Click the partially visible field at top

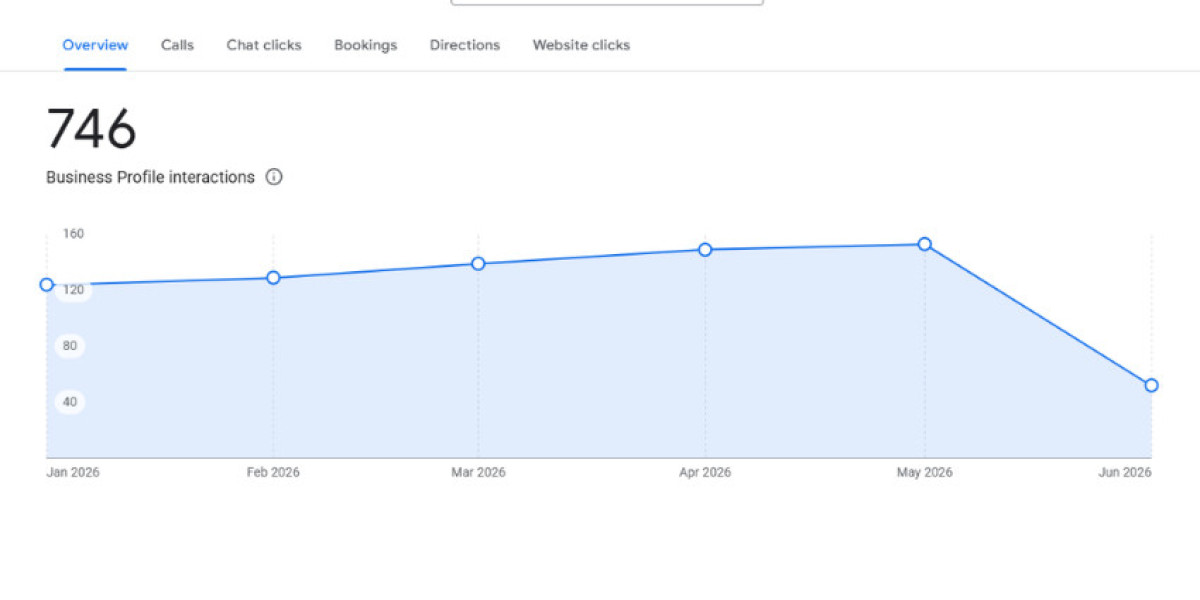(607, 2)
